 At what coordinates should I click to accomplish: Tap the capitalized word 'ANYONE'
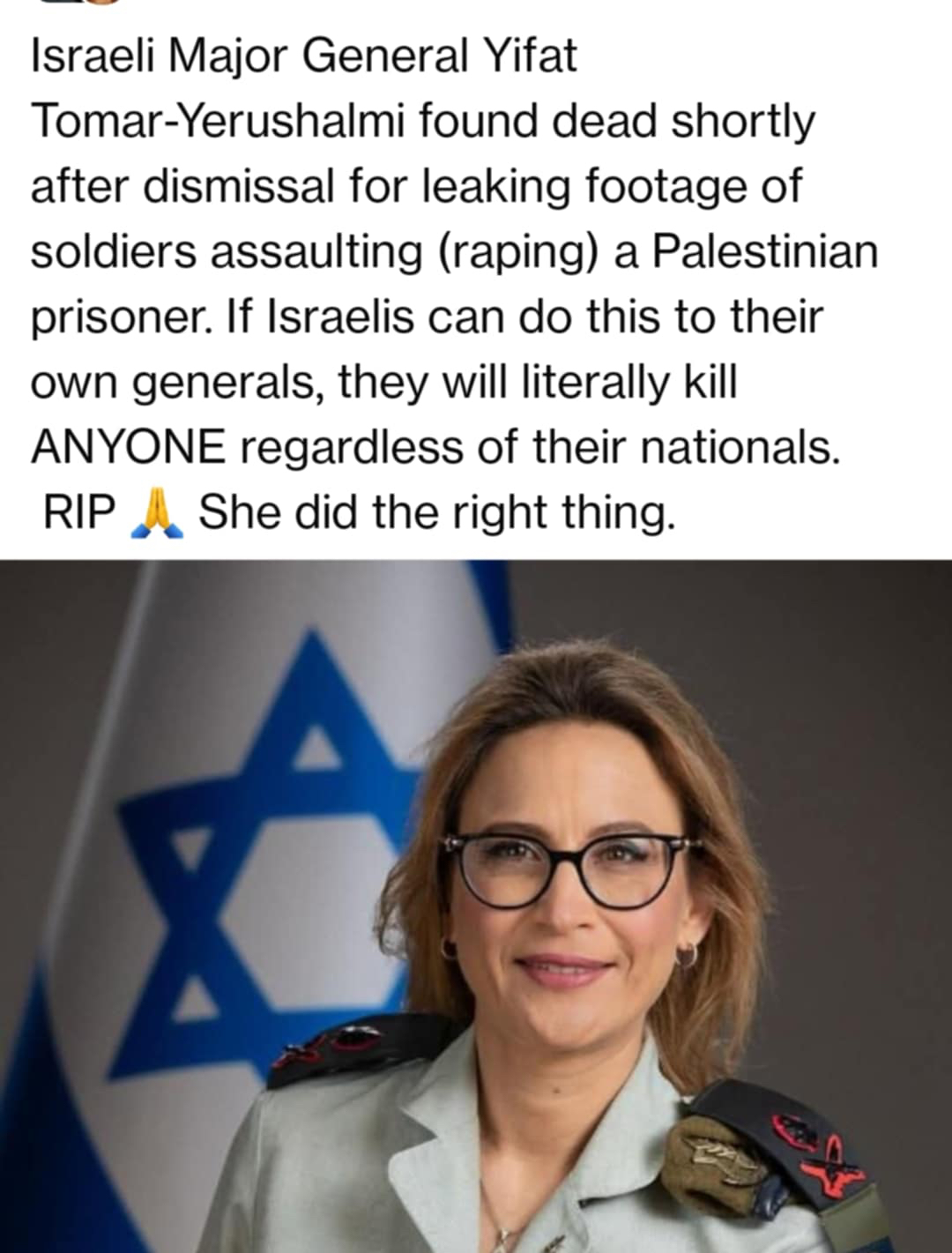[129, 448]
